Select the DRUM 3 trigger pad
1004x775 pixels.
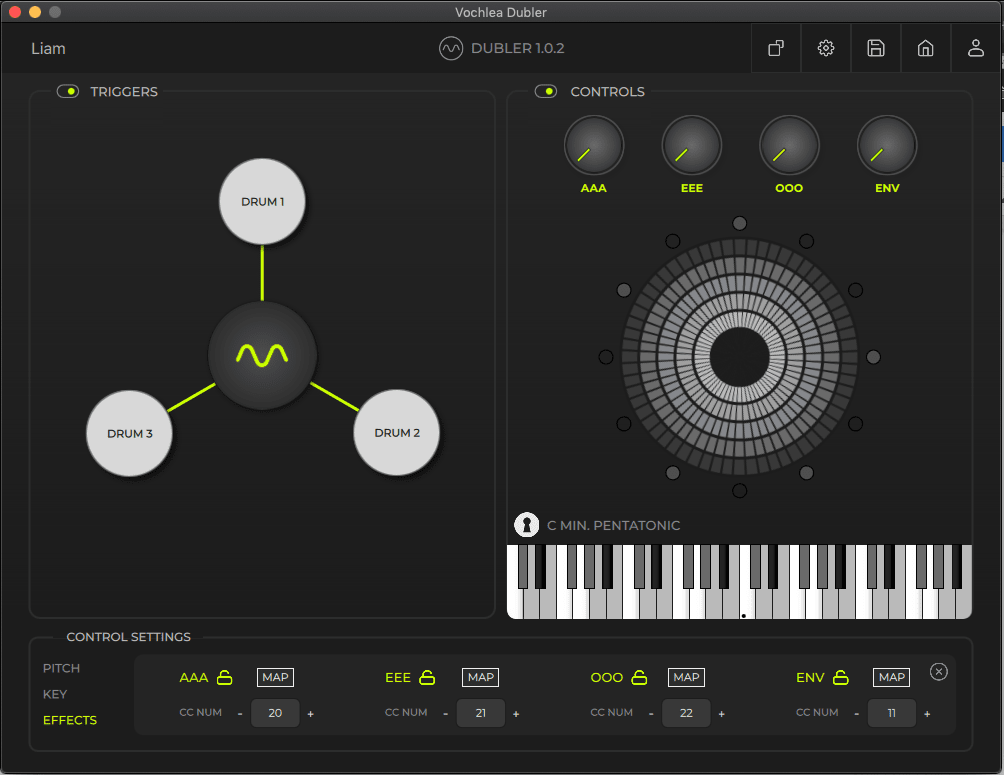[129, 433]
